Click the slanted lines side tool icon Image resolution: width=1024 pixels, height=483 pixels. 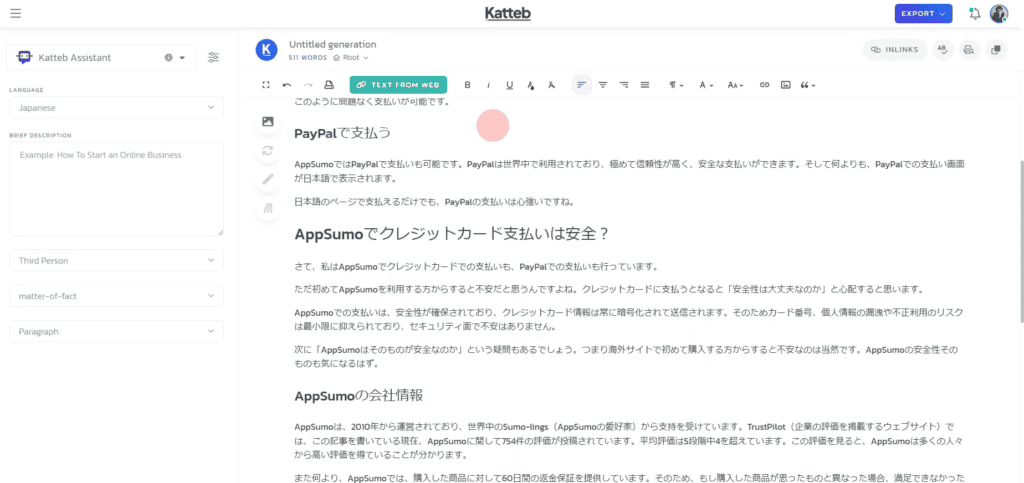point(267,209)
